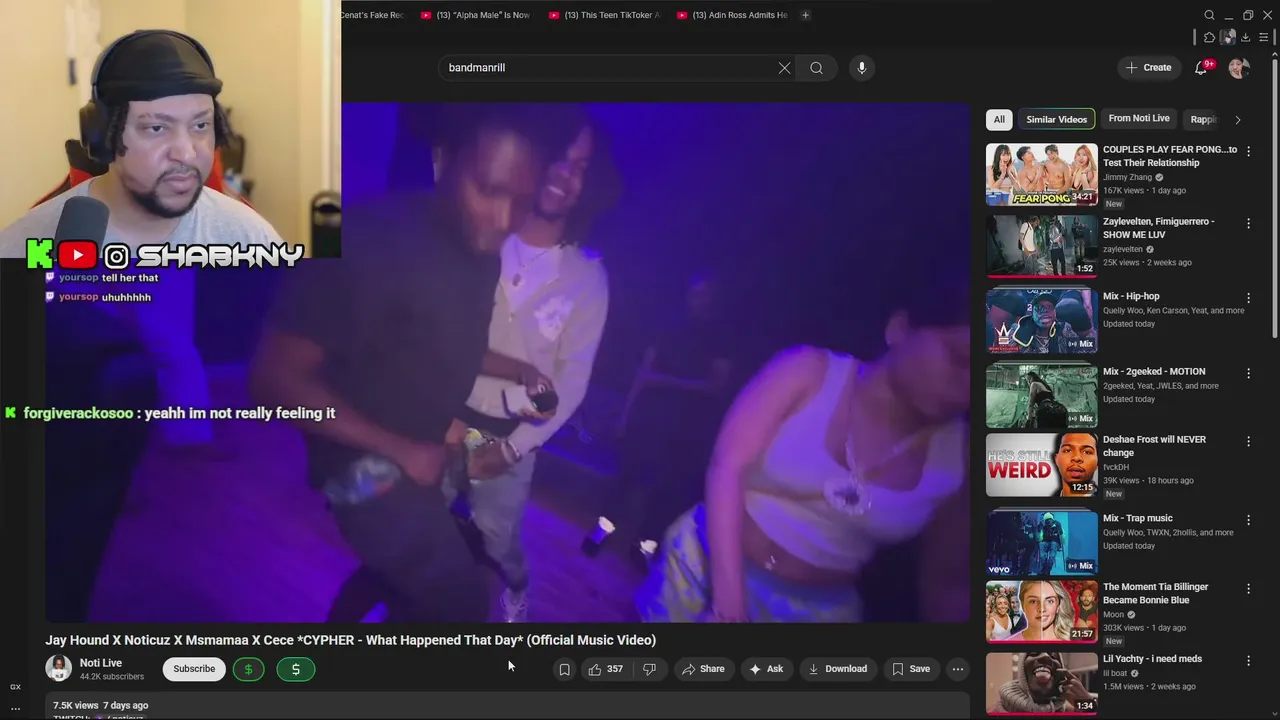This screenshot has height=720, width=1280.
Task: Select the From Noti Live filter chip
Action: (1139, 119)
